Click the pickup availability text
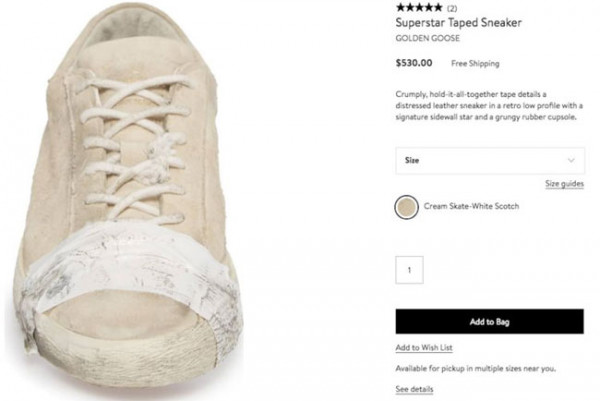This screenshot has width=600, height=401. (476, 367)
